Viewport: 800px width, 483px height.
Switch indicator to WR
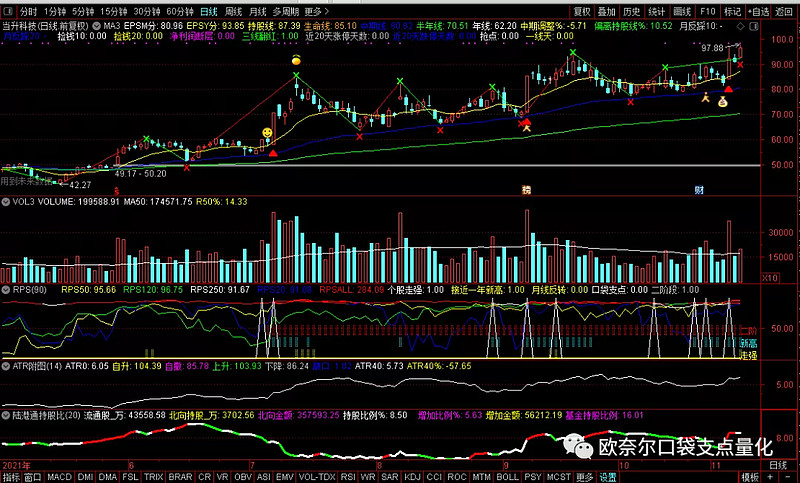(x=368, y=477)
